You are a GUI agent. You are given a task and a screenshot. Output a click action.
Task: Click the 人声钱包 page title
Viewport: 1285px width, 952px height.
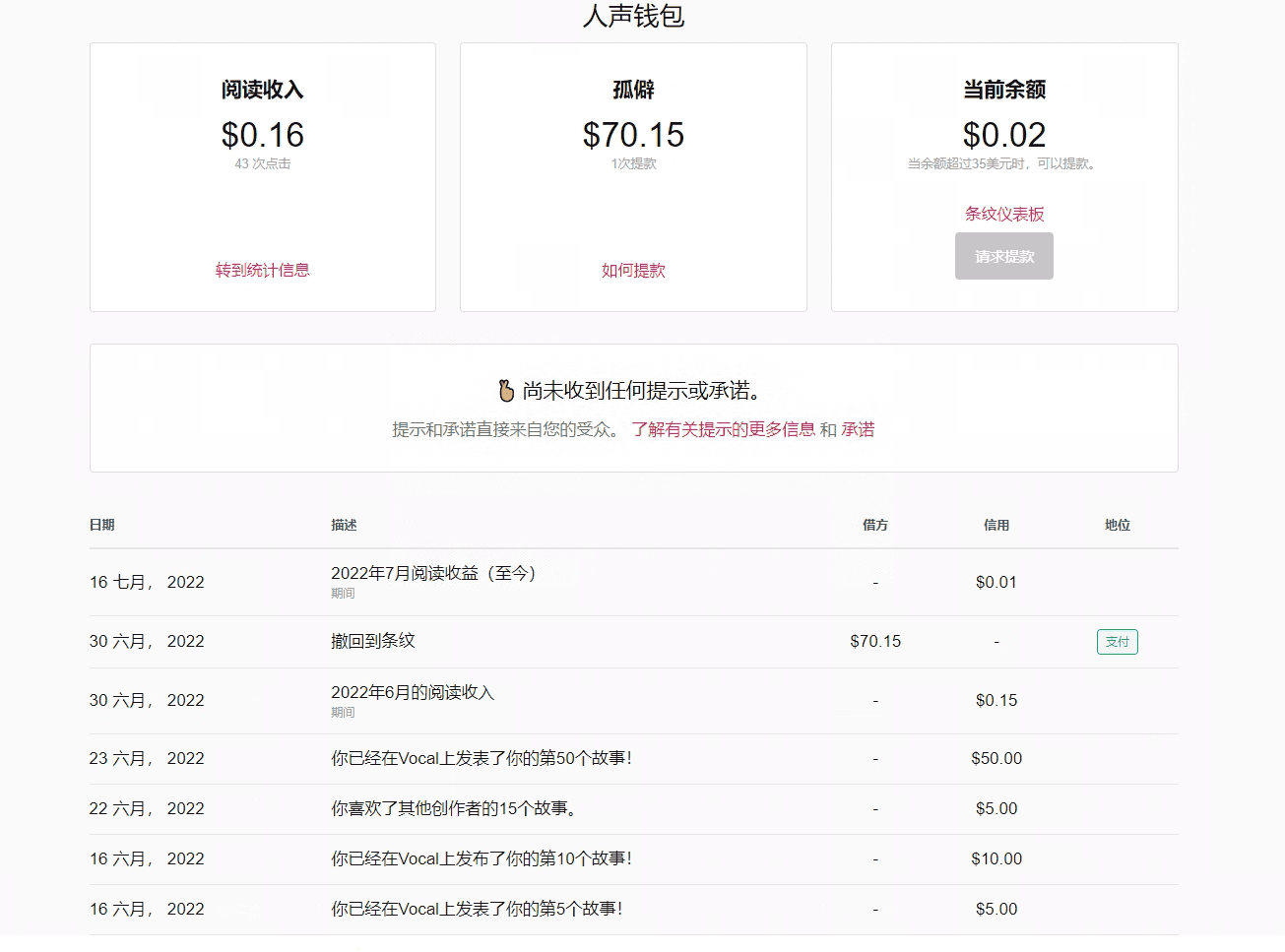634,17
